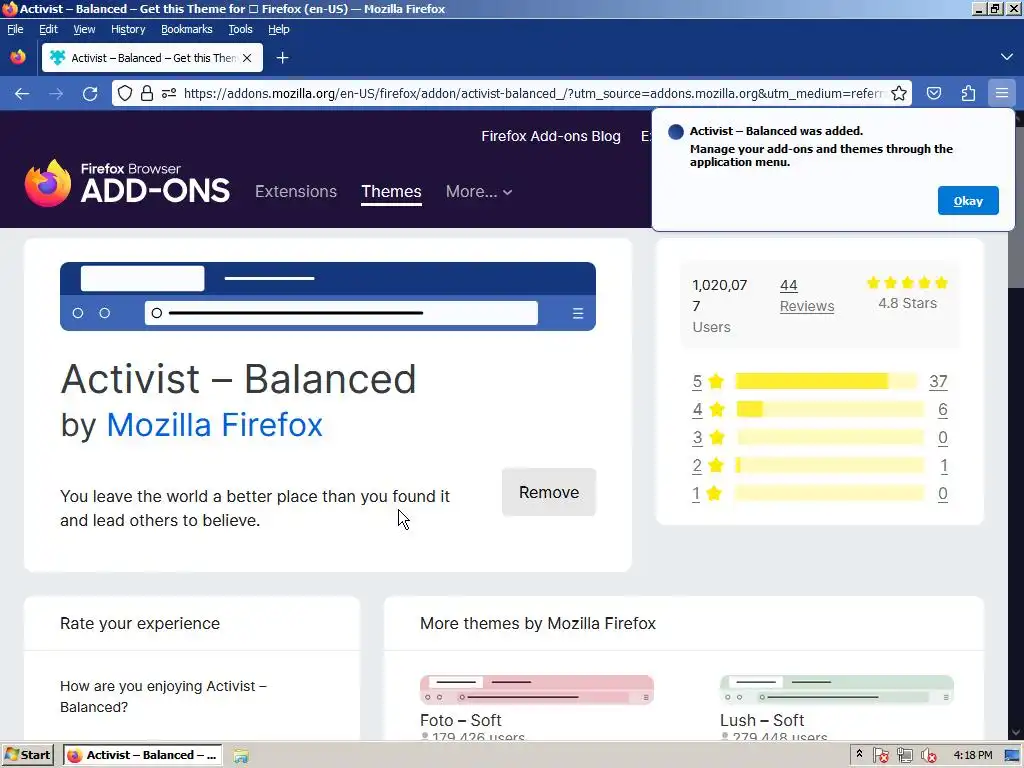
Task: Open the Extensions puzzle icon
Action: (968, 93)
